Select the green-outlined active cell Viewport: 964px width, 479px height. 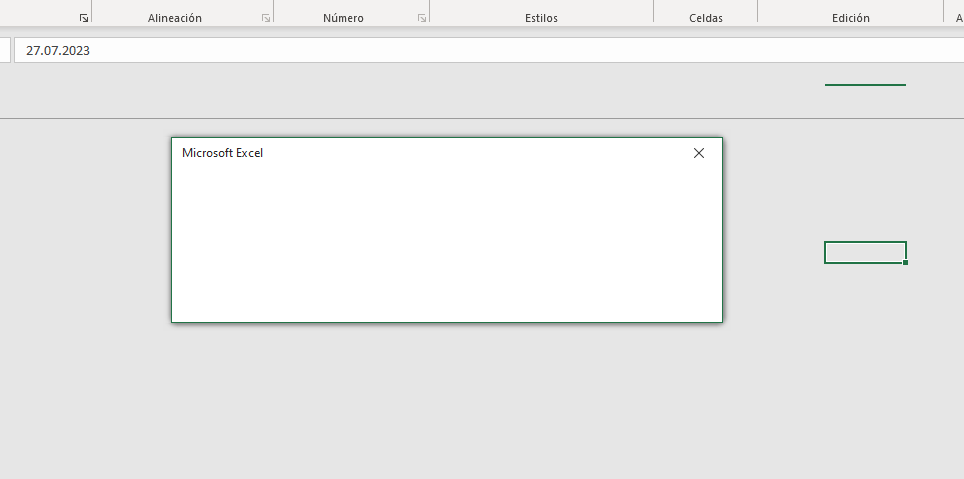865,252
